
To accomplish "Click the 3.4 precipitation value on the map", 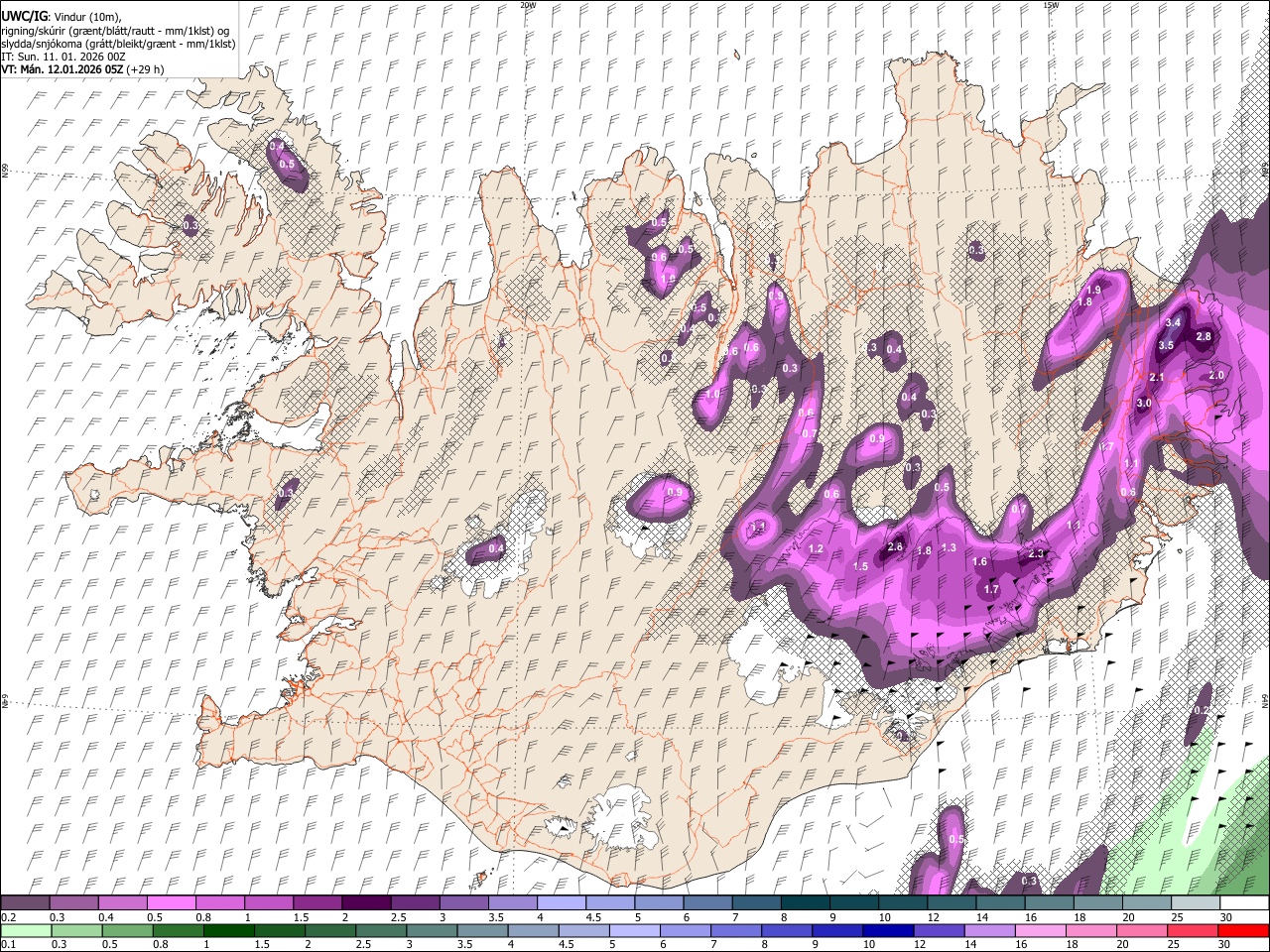I will coord(1173,322).
